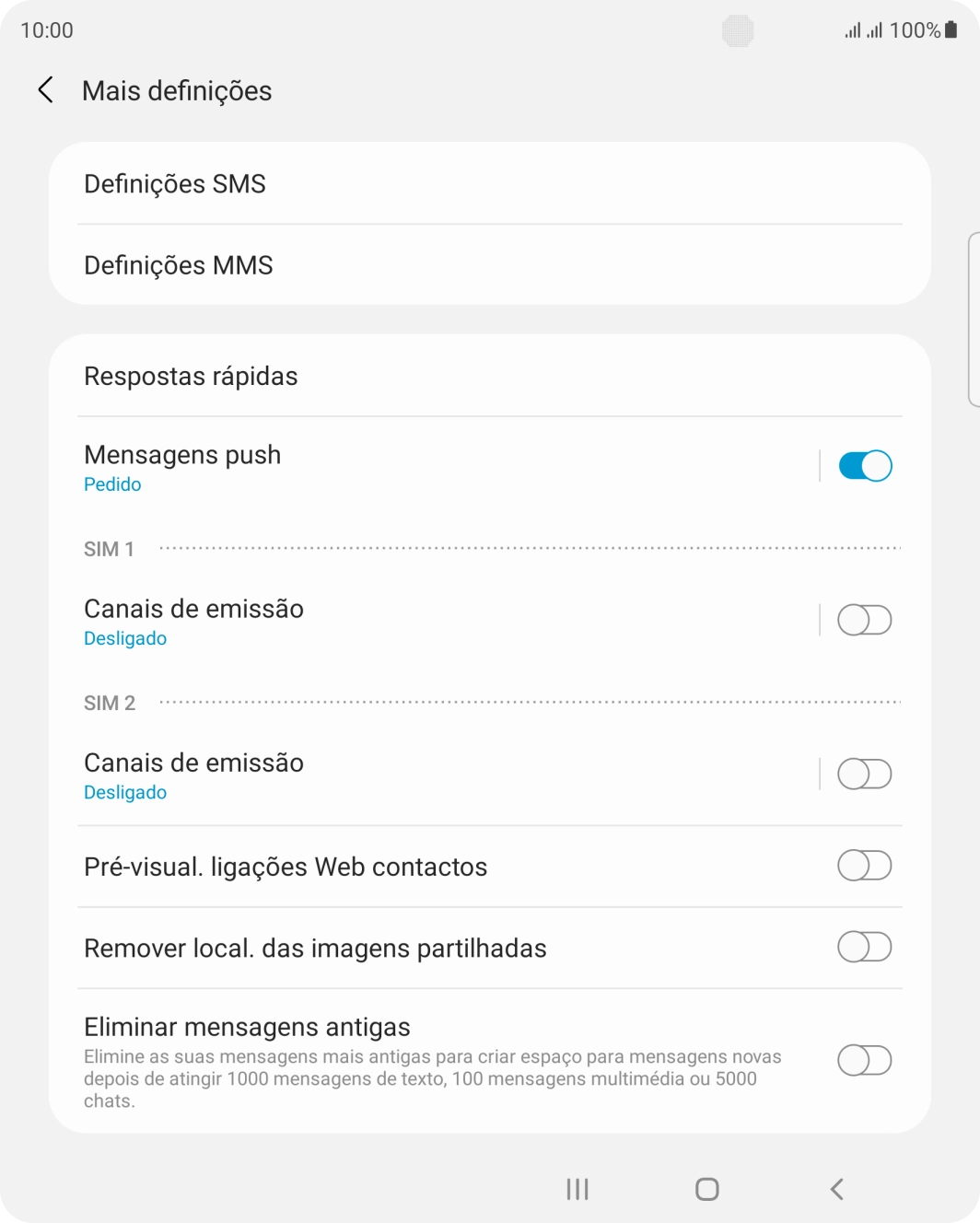Image resolution: width=980 pixels, height=1223 pixels.
Task: Open recent apps from the navigation bar
Action: (x=576, y=1189)
